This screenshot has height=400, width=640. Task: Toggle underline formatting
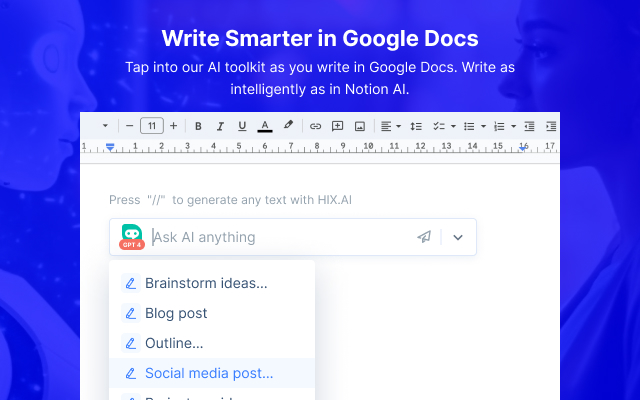242,127
